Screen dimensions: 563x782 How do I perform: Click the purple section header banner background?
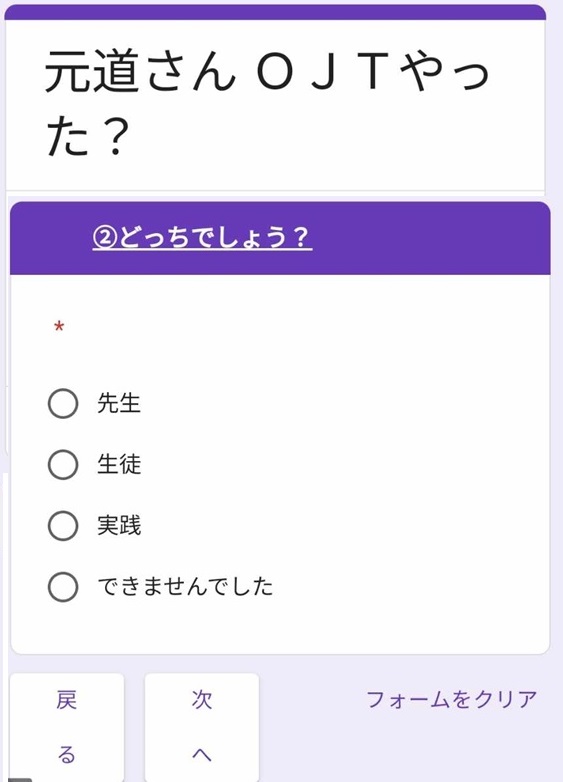point(429,238)
